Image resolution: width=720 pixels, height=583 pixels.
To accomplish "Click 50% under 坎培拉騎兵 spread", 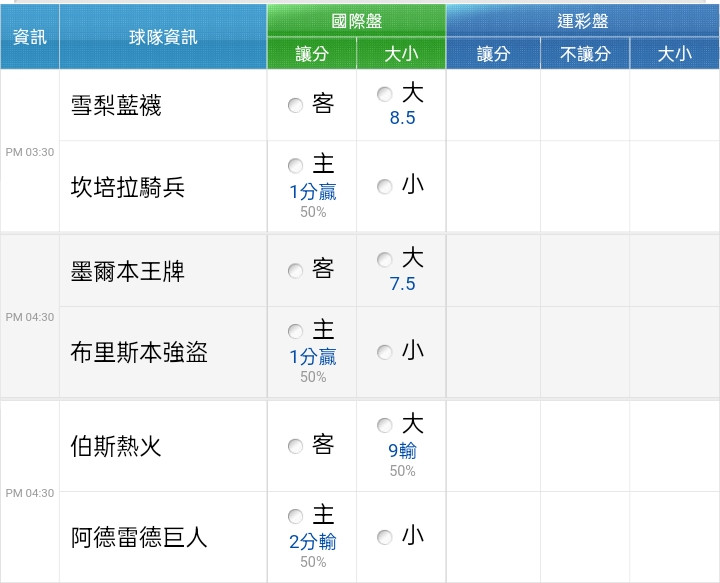I will [x=313, y=212].
